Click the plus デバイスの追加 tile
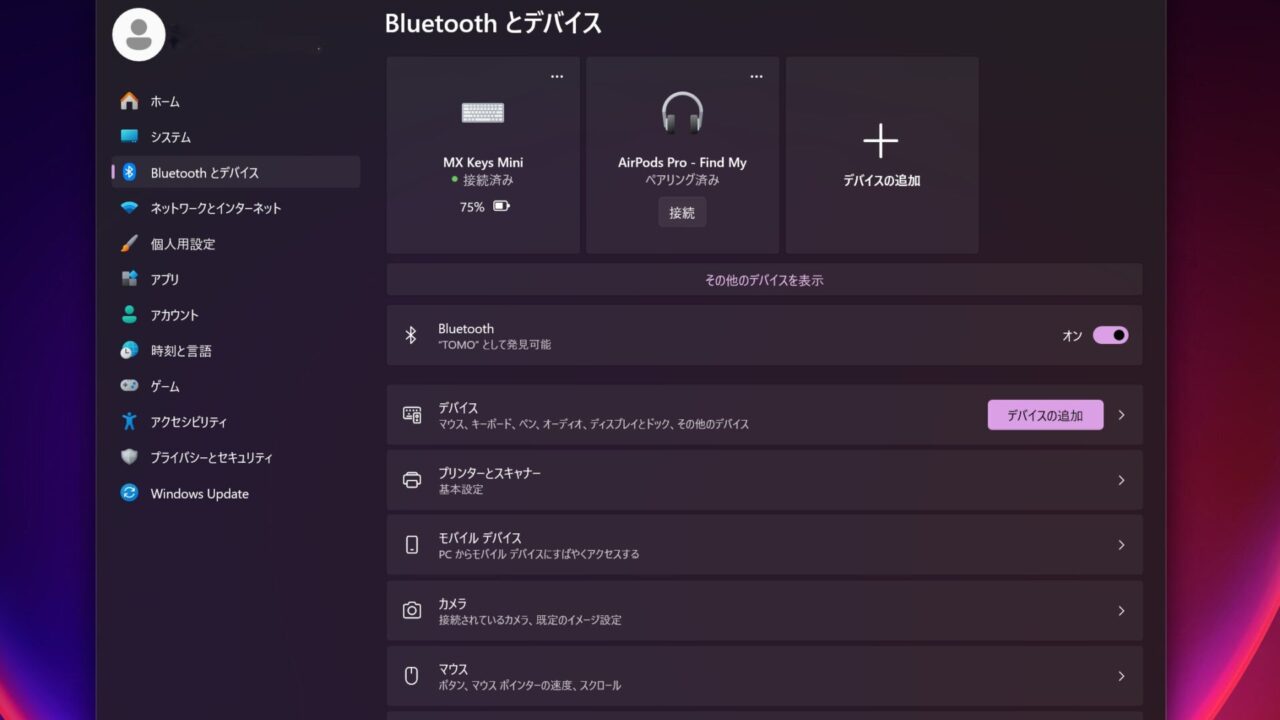Viewport: 1280px width, 720px height. pos(881,155)
